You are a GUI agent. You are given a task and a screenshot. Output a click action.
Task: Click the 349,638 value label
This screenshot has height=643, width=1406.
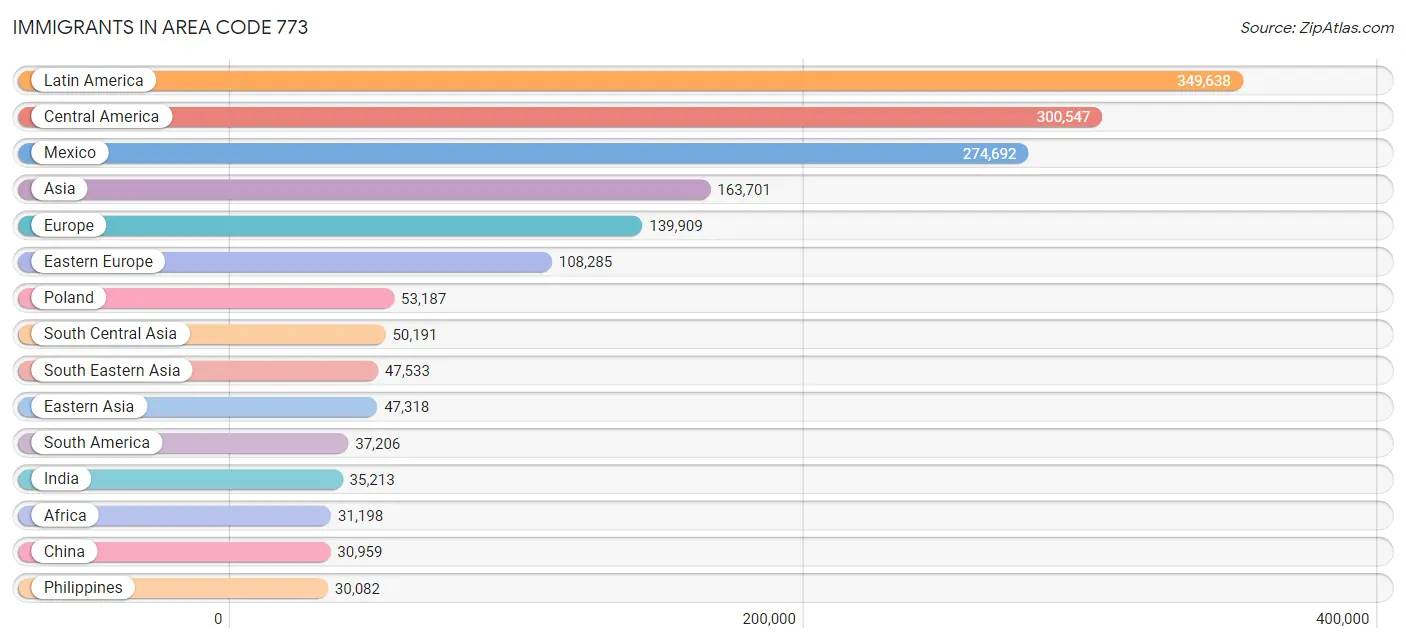(1203, 81)
